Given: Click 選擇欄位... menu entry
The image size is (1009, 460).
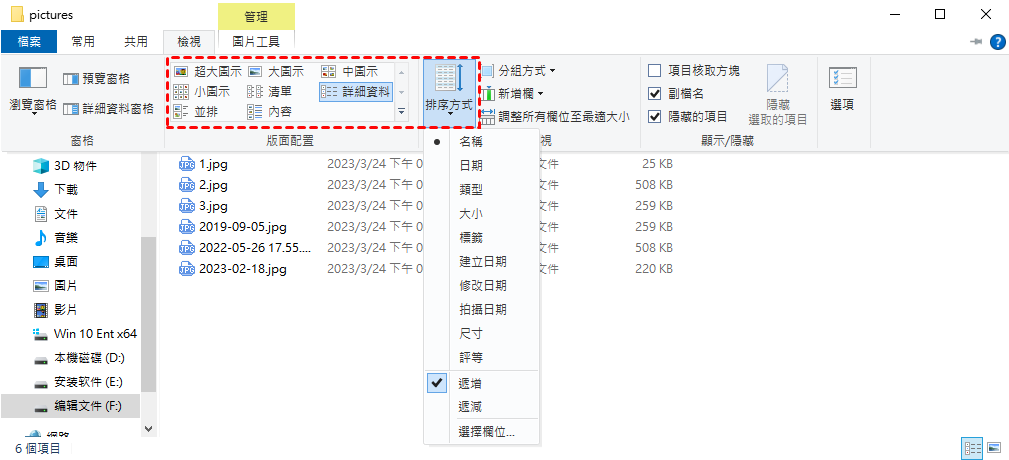Looking at the screenshot, I should [486, 432].
